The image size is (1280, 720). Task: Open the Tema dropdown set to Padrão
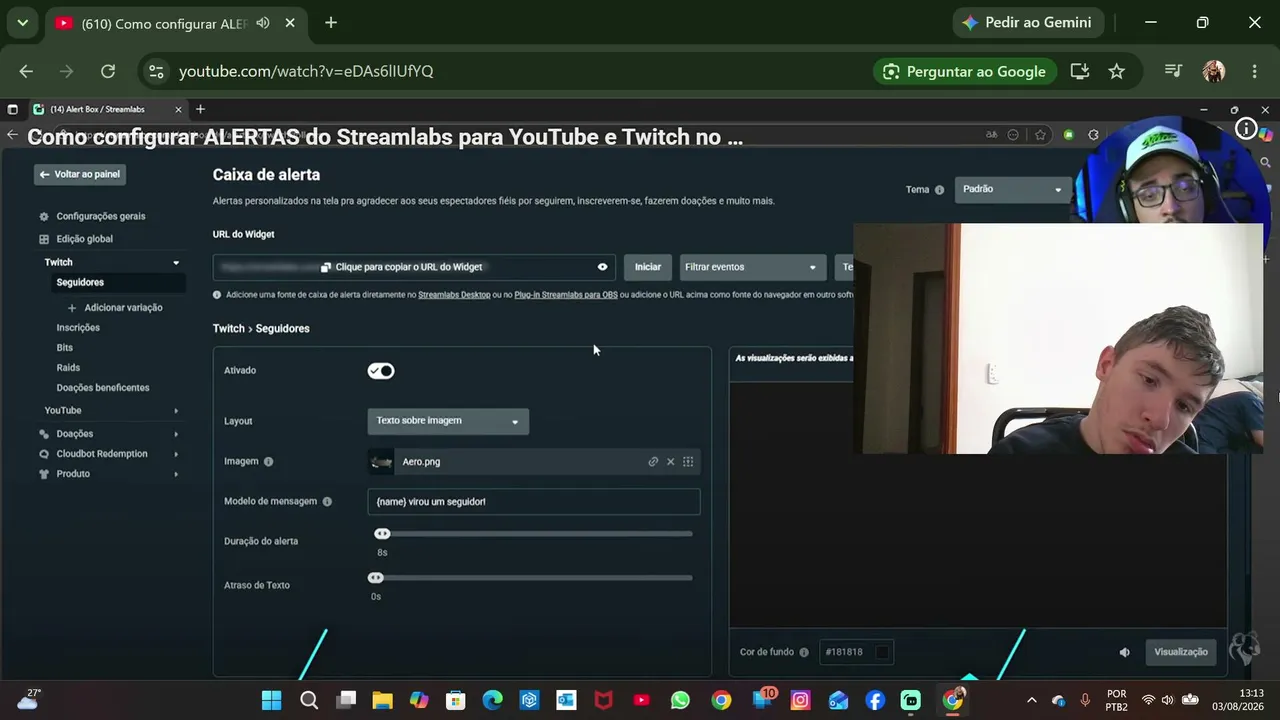(1013, 189)
